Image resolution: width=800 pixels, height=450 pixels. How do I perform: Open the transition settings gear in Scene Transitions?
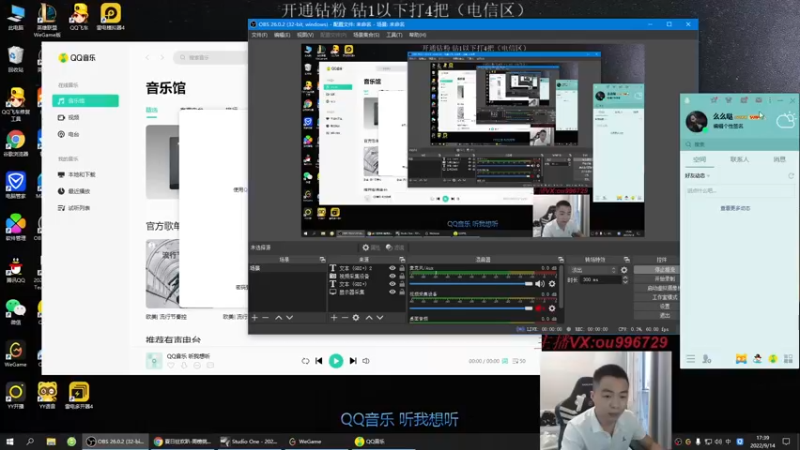pos(624,270)
